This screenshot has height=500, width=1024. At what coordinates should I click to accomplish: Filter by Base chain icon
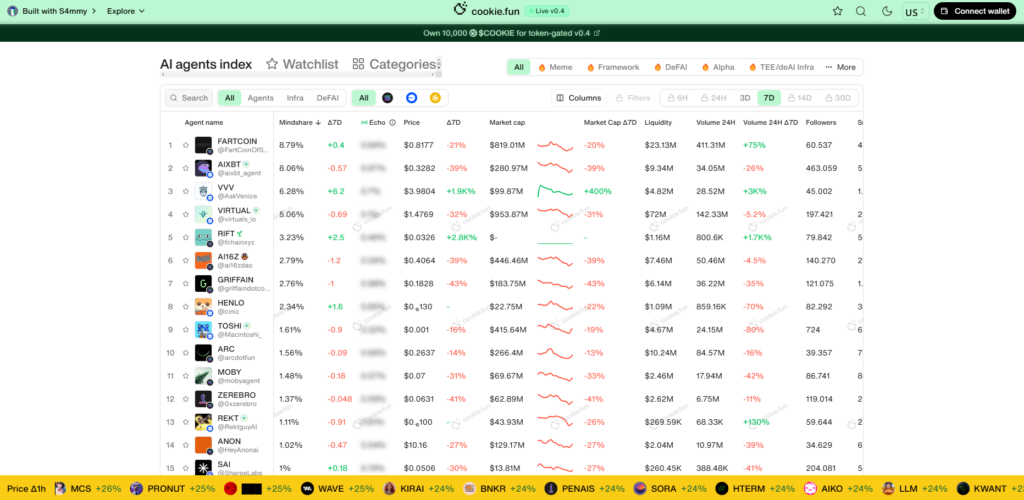coord(411,98)
